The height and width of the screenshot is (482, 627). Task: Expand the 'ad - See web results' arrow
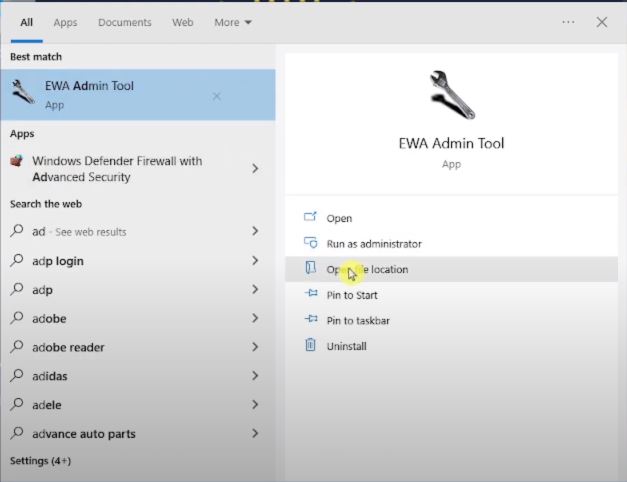pos(255,231)
